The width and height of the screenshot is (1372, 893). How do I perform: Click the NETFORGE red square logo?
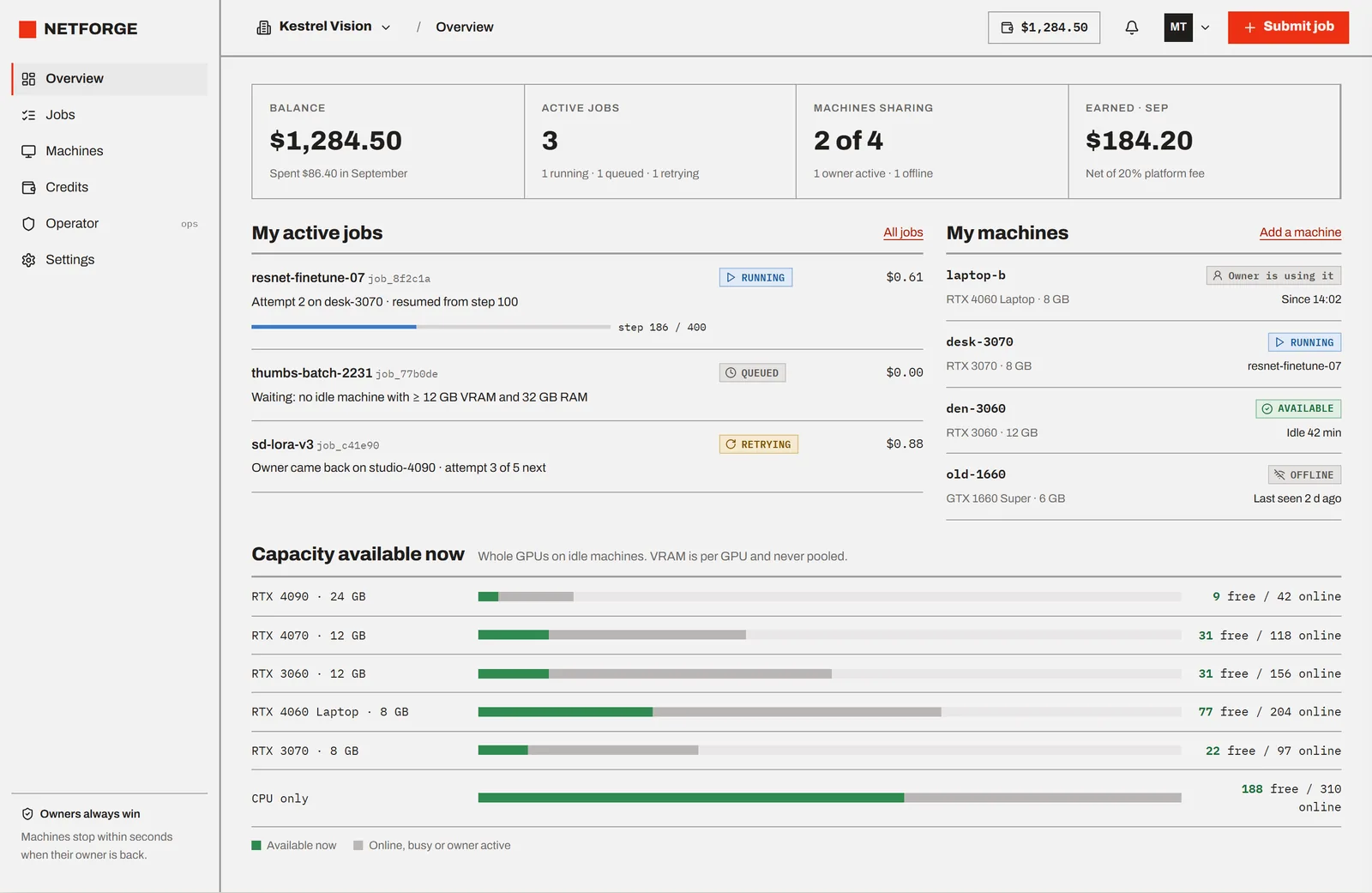(27, 29)
